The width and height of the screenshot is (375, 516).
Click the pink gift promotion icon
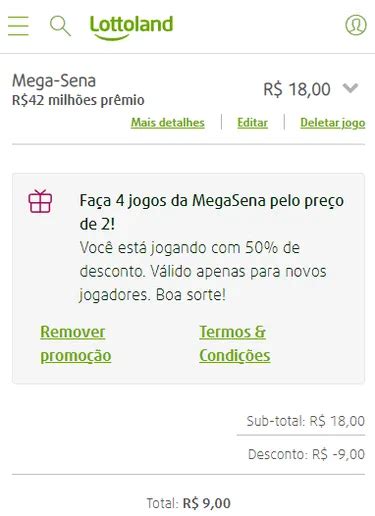(x=40, y=201)
